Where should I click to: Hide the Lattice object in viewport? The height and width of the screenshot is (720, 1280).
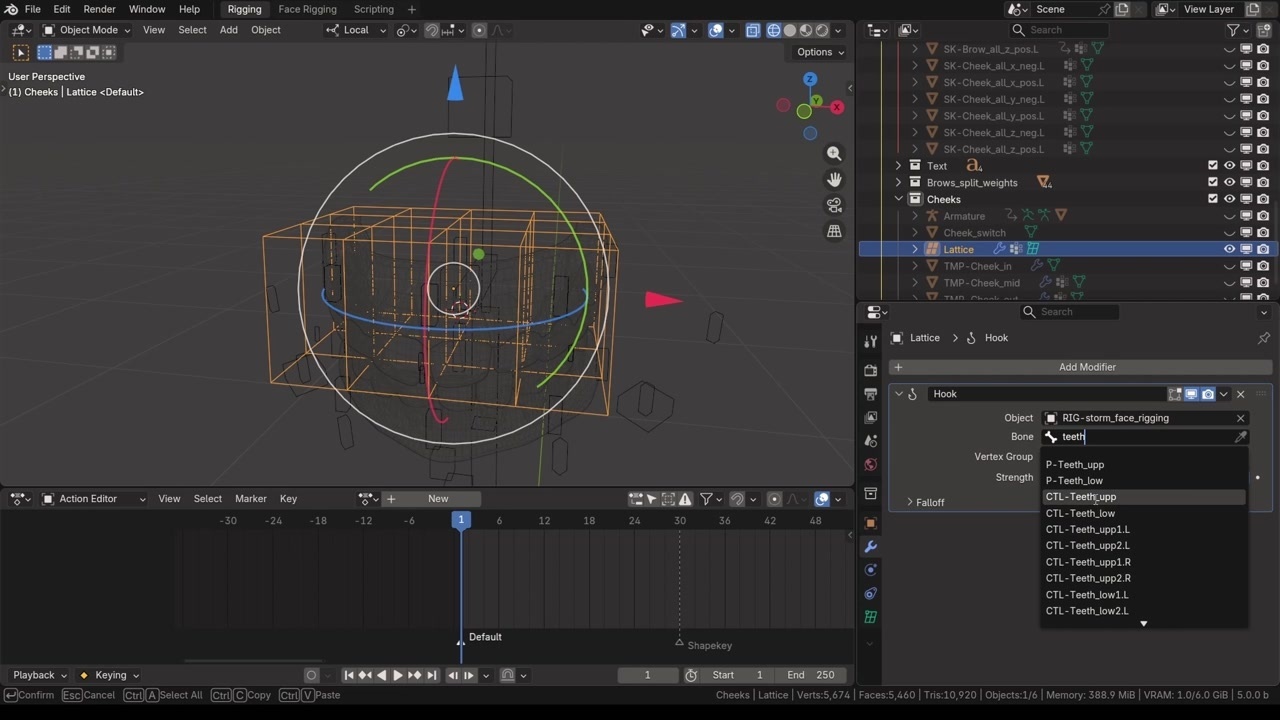pos(1229,249)
